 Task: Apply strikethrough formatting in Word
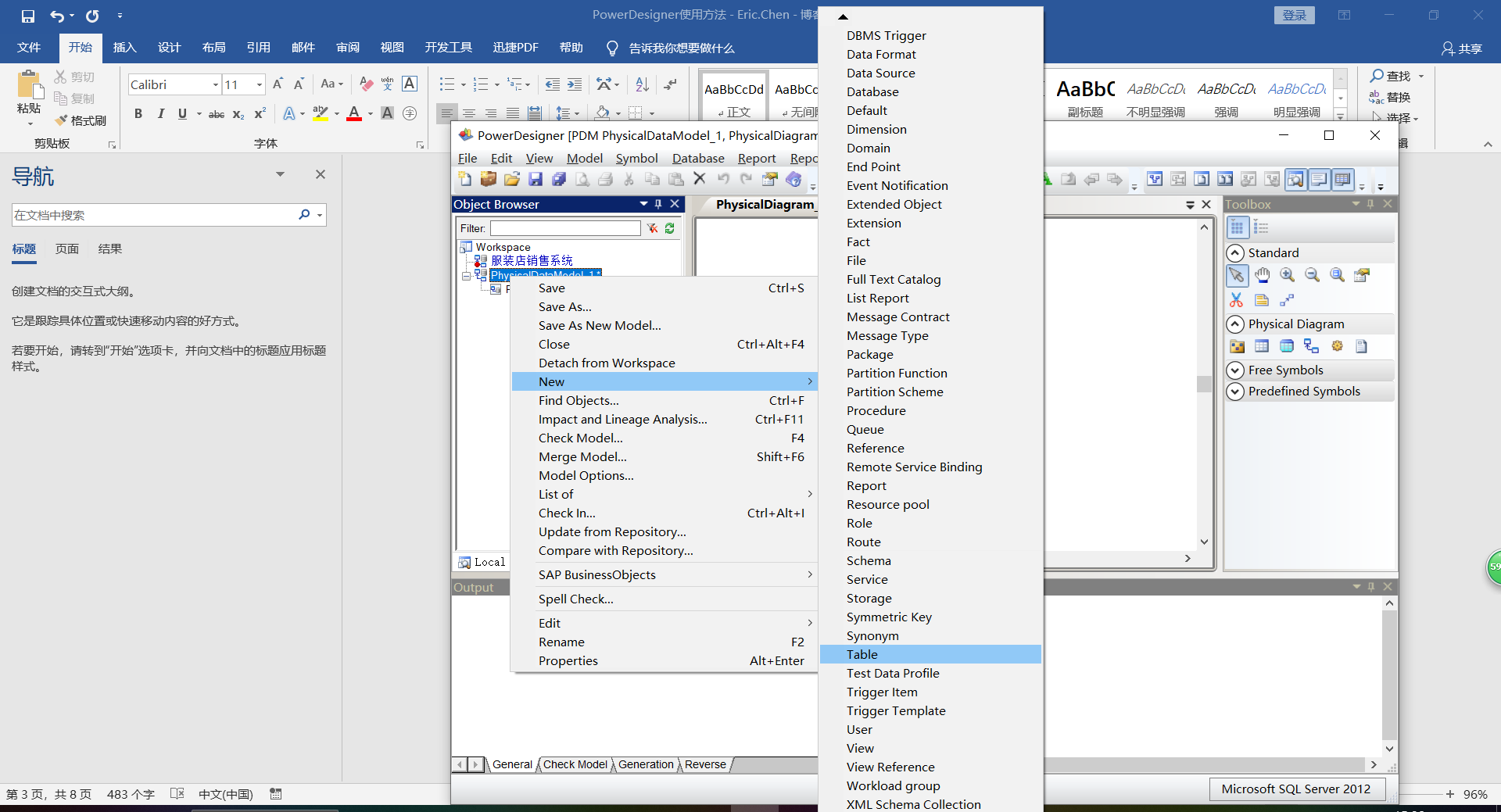(x=217, y=114)
